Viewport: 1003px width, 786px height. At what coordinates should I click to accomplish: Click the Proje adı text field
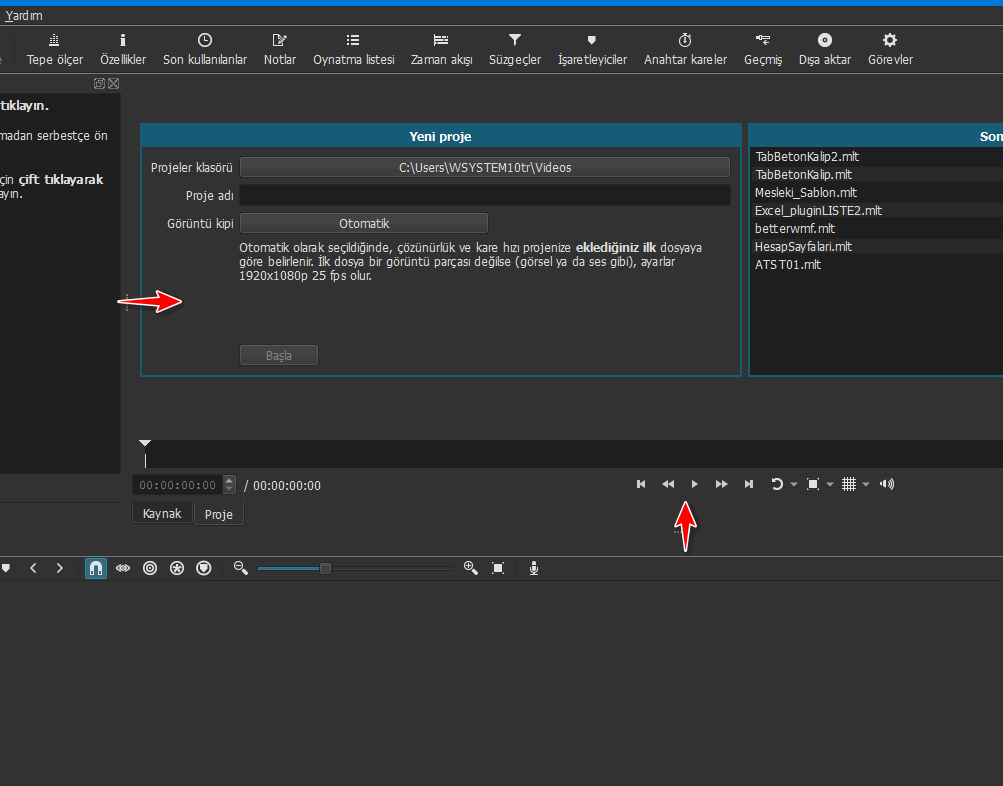484,195
